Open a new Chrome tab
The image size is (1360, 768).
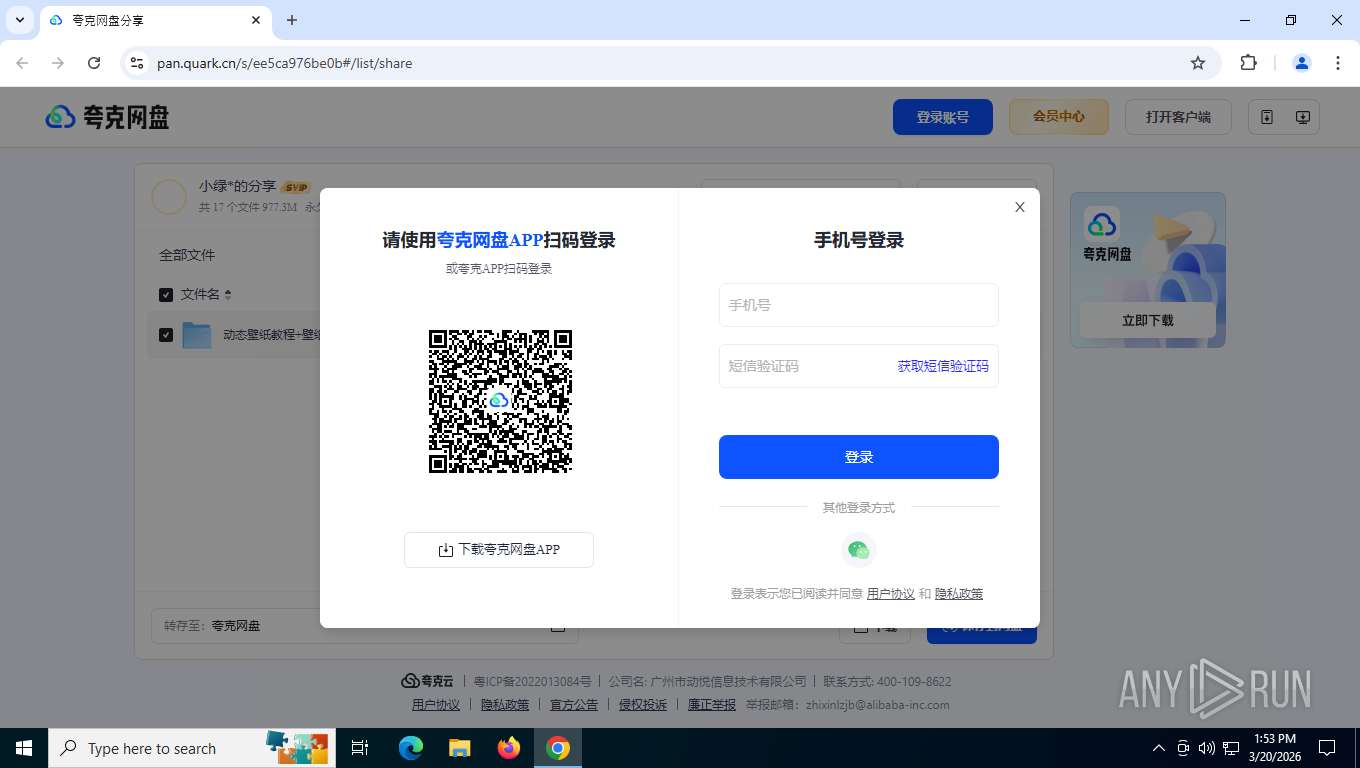tap(292, 20)
